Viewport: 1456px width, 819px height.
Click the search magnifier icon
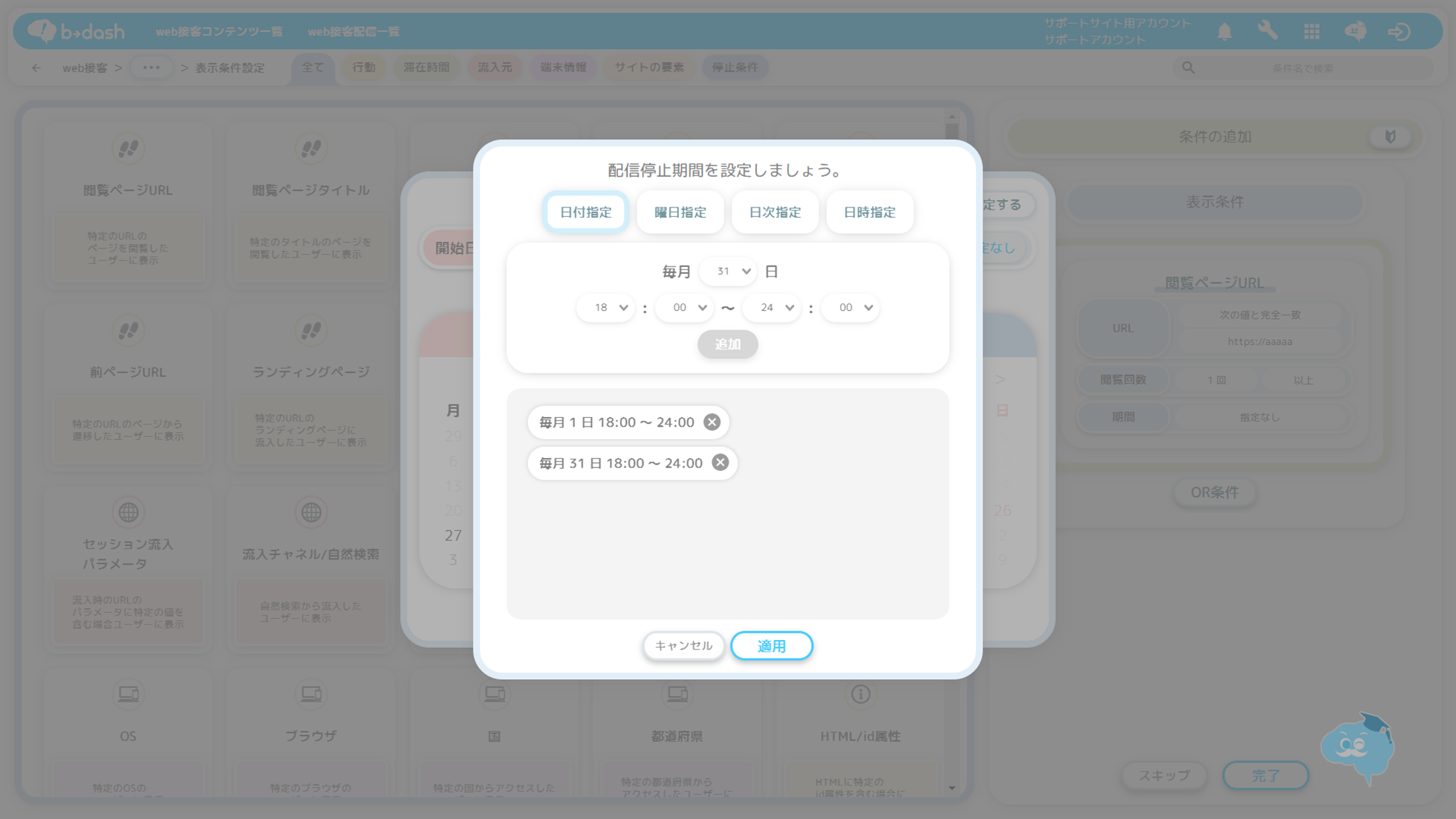pos(1188,68)
